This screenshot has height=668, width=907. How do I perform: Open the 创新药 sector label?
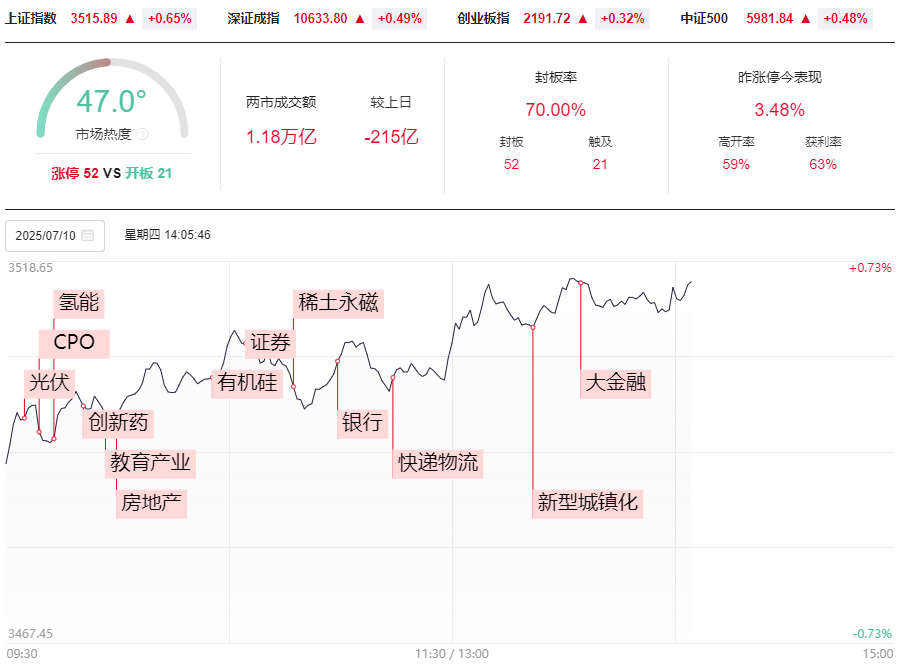click(x=118, y=423)
